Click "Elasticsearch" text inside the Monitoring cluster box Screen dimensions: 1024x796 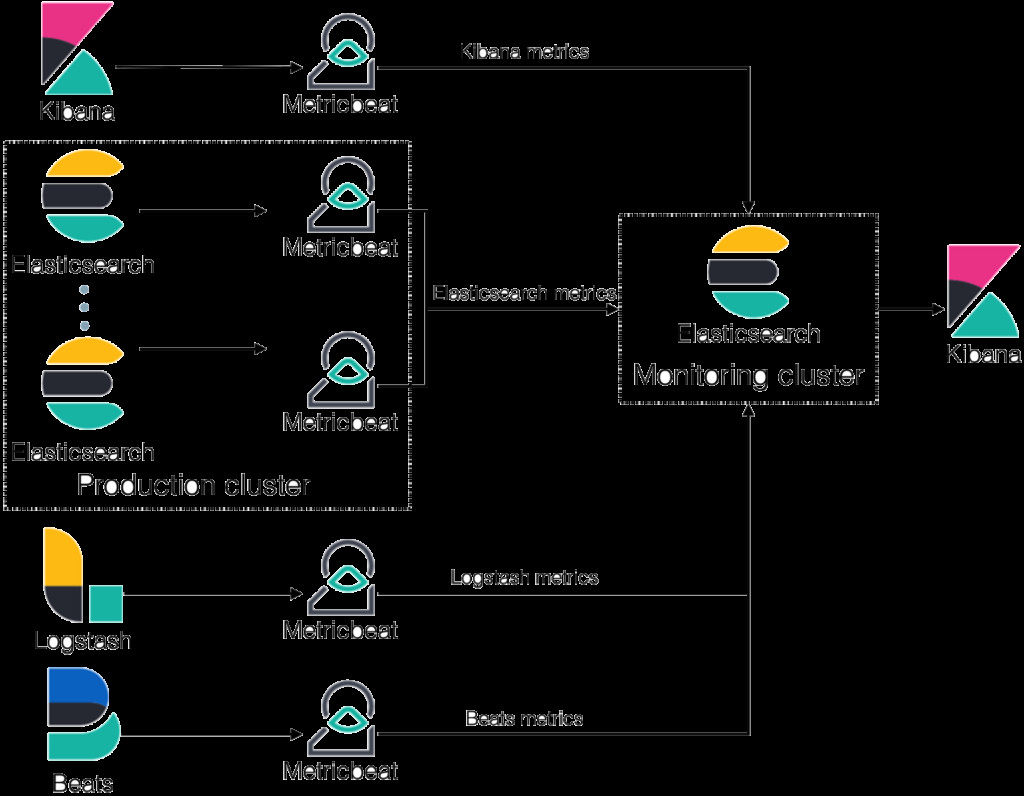coord(749,334)
